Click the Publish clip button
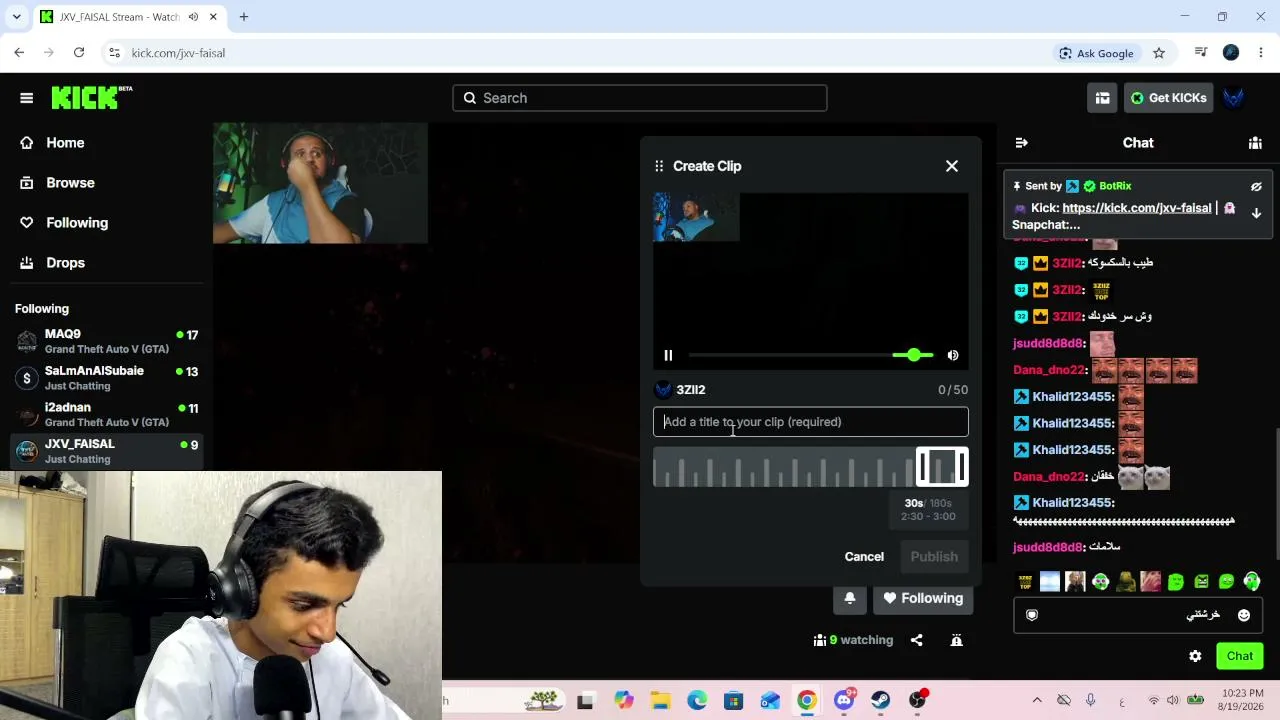This screenshot has height=720, width=1280. click(x=934, y=557)
